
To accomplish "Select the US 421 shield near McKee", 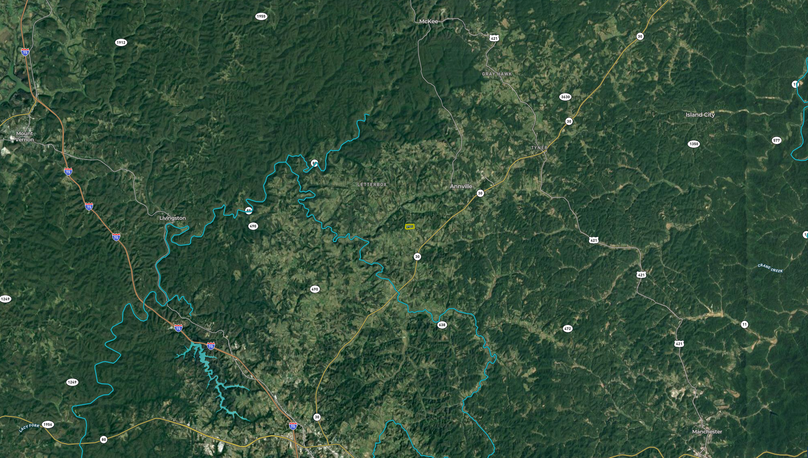I will [494, 38].
